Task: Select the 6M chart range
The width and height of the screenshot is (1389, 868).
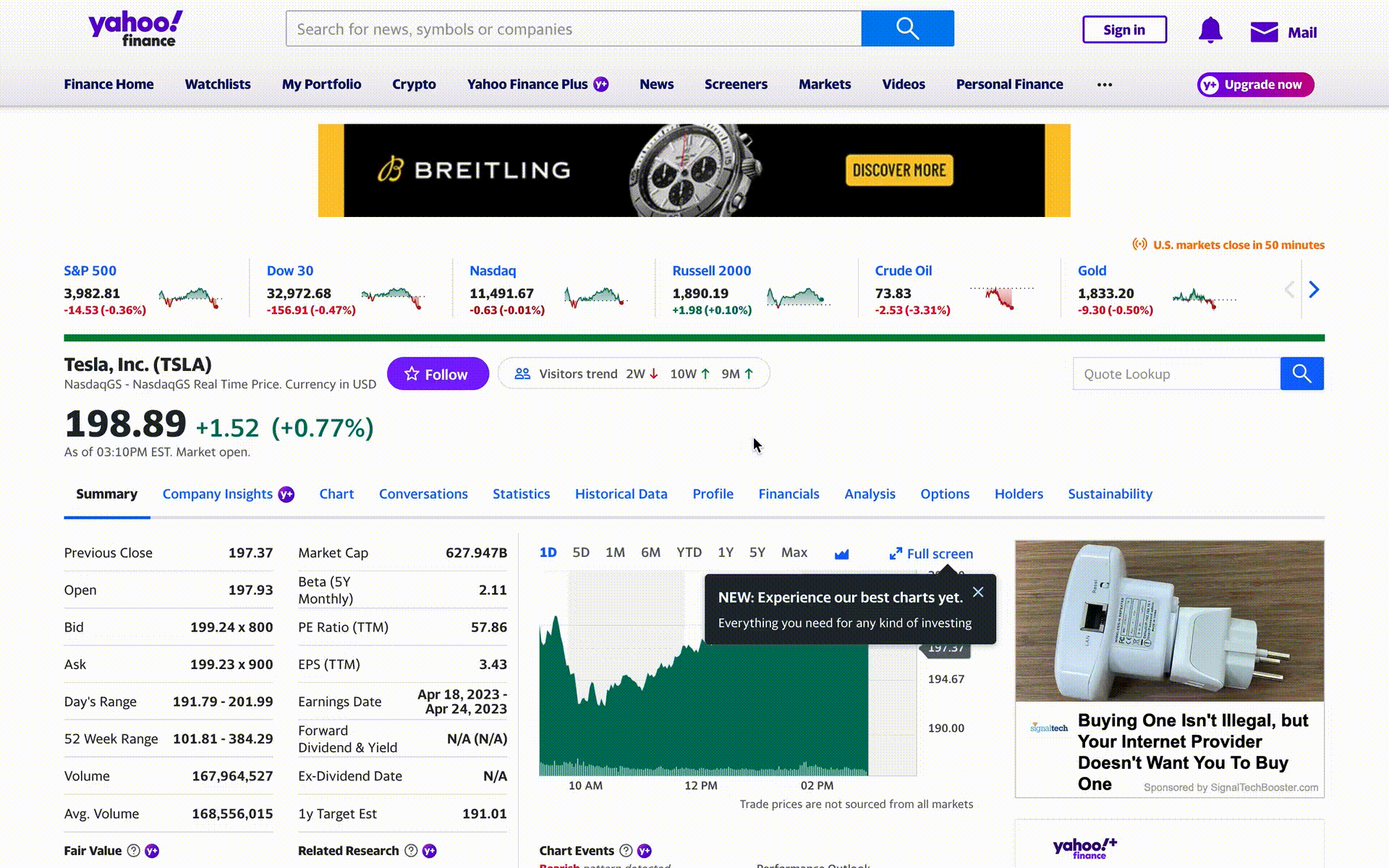Action: [651, 553]
